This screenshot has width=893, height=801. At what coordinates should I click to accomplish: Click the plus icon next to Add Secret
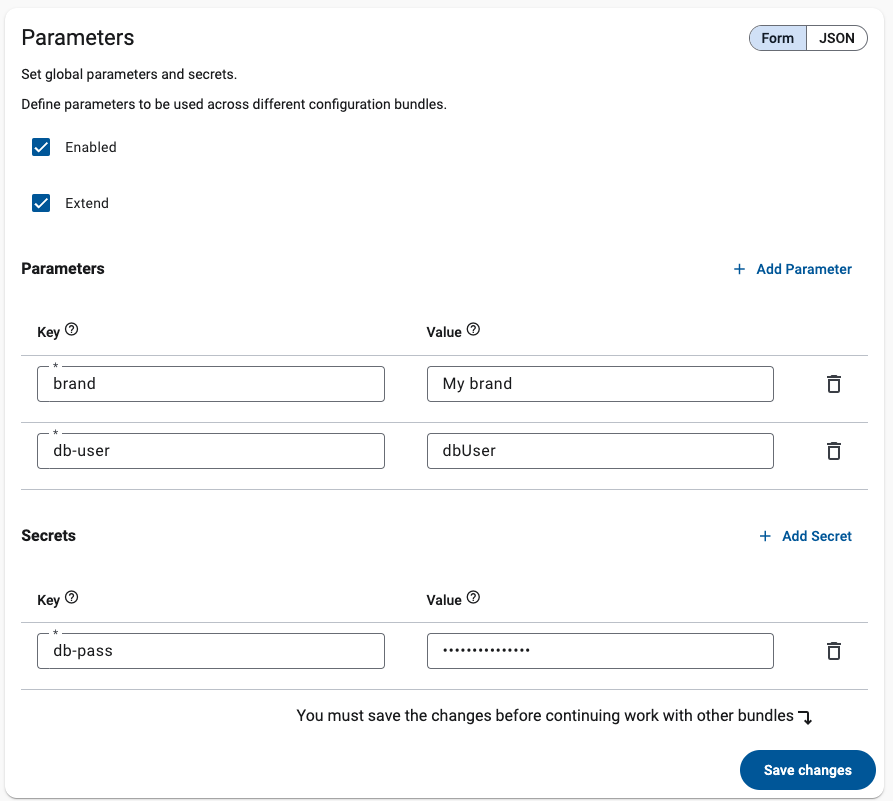pos(766,536)
